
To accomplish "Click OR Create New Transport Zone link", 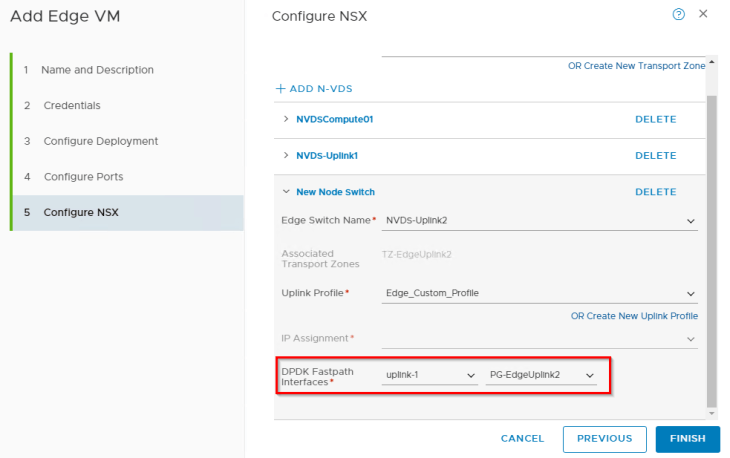I will pos(635,65).
